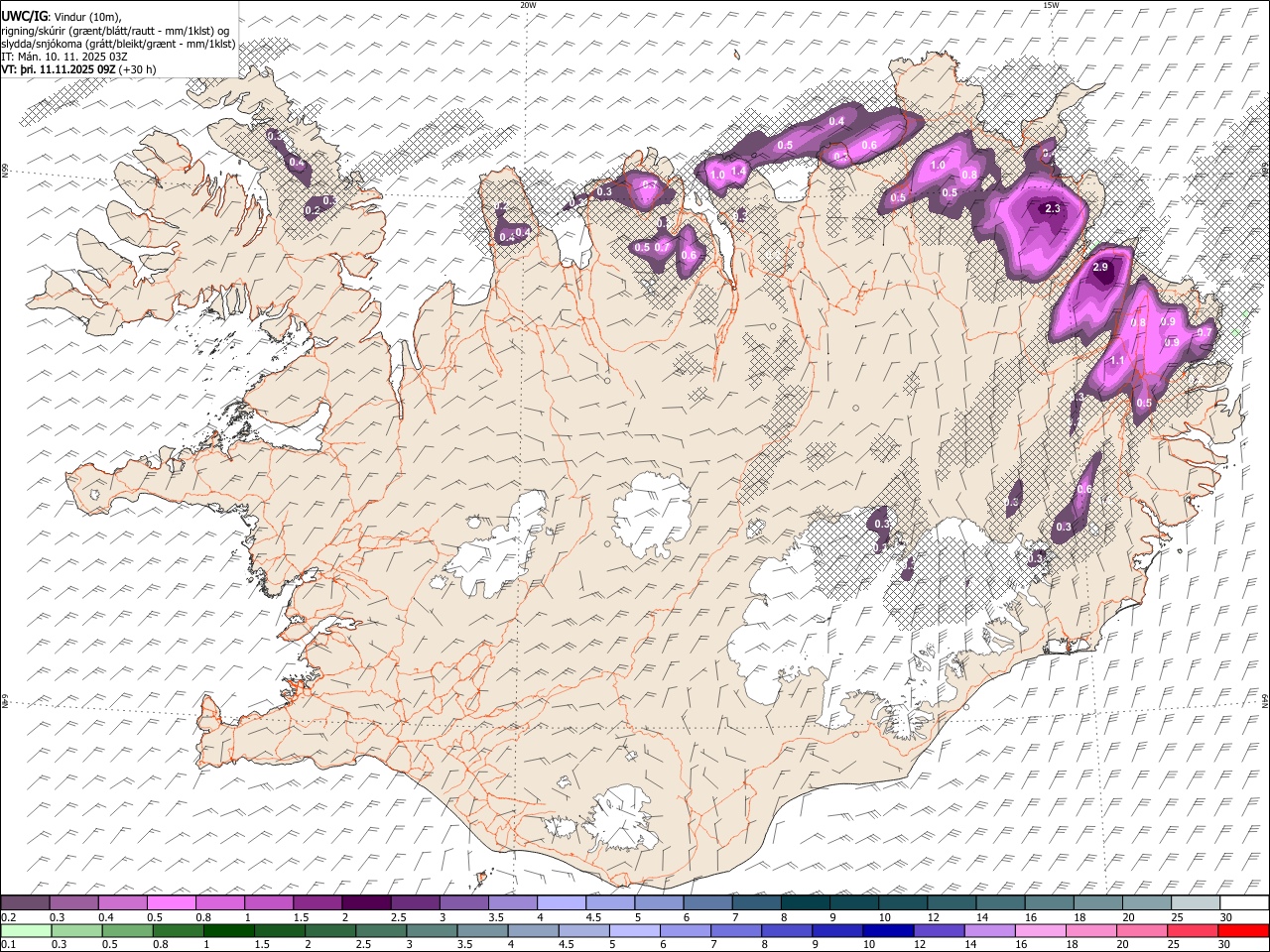Click the 1.1 snowfall value on map
The width and height of the screenshot is (1270, 952).
tap(1116, 360)
